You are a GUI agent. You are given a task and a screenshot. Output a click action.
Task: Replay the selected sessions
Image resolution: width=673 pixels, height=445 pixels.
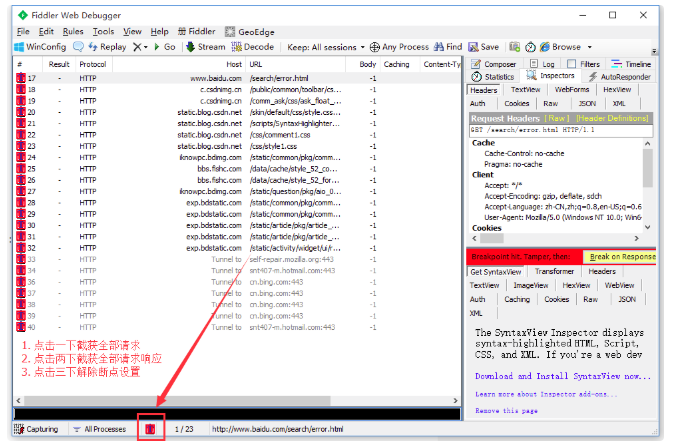point(107,47)
